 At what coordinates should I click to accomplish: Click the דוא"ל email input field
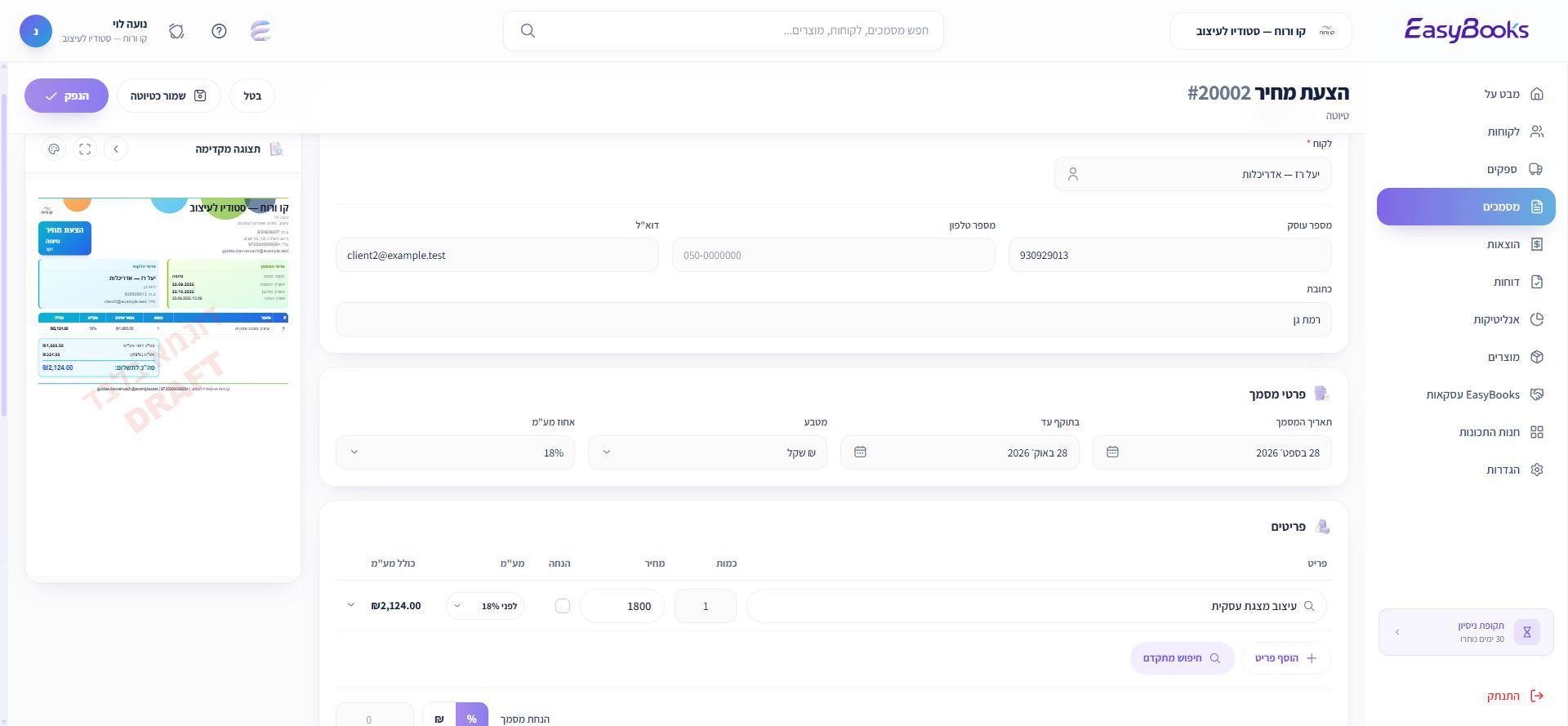click(x=497, y=255)
